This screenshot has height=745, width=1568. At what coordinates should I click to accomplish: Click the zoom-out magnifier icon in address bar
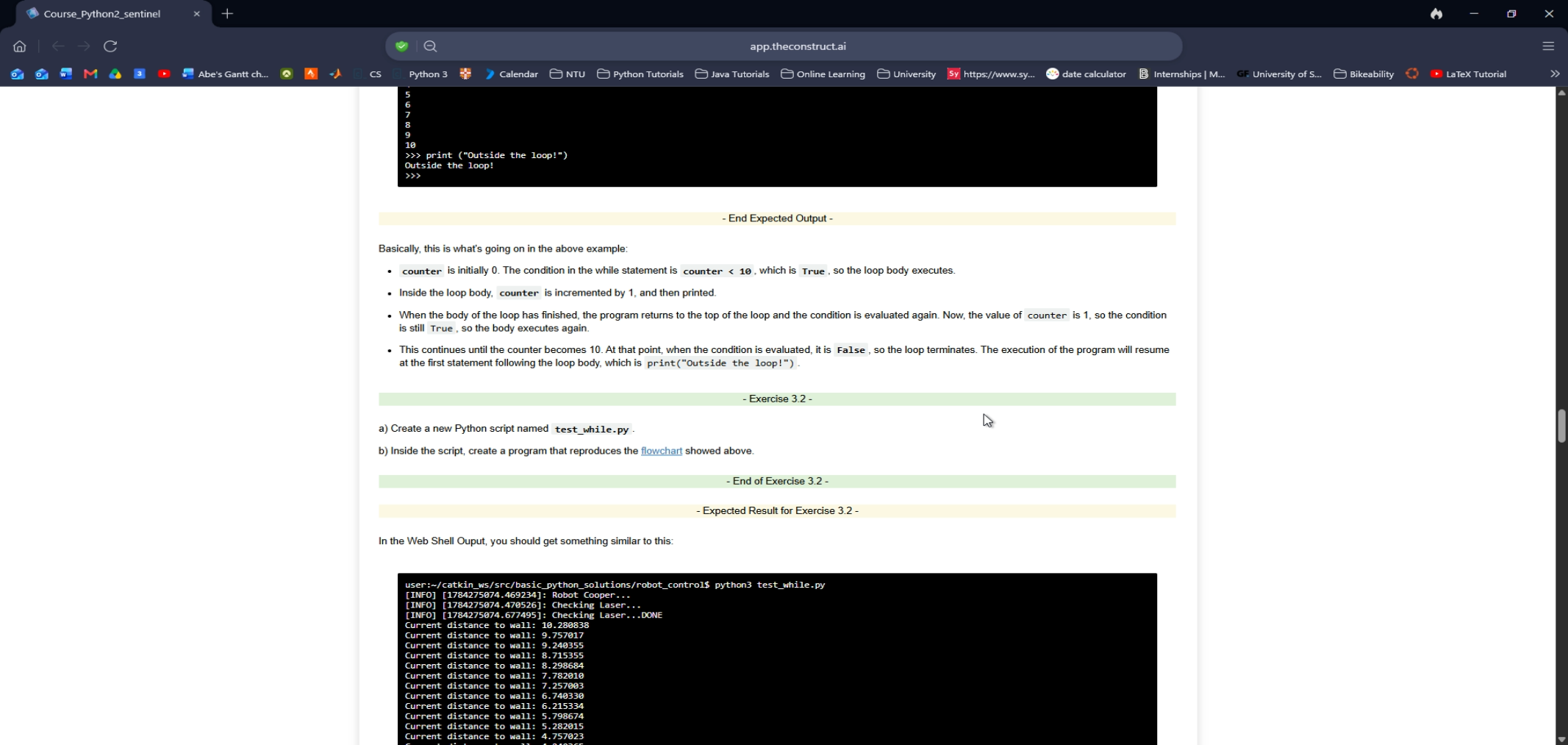[431, 46]
